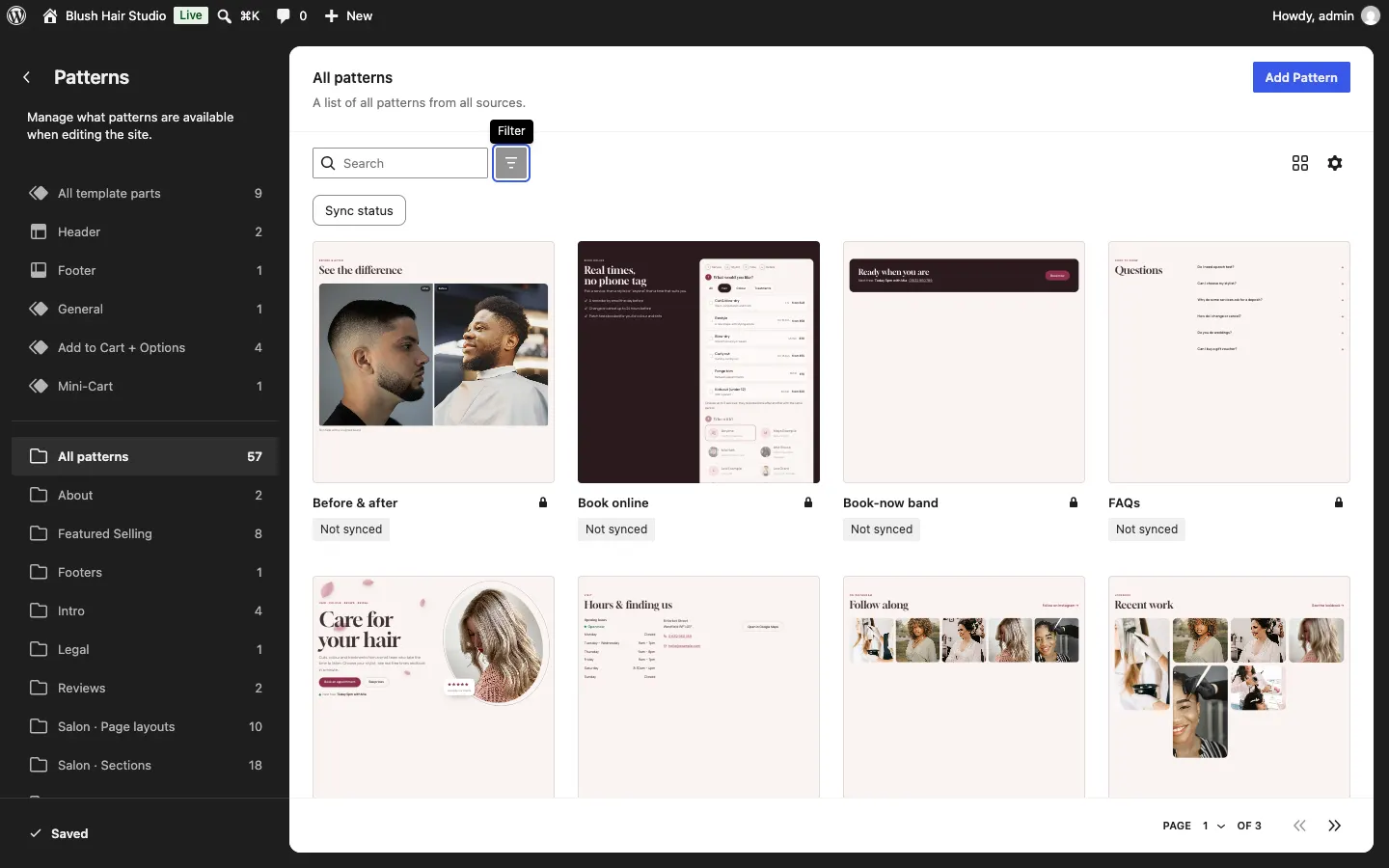
Task: Click Not synced under FAQs
Action: click(1147, 529)
